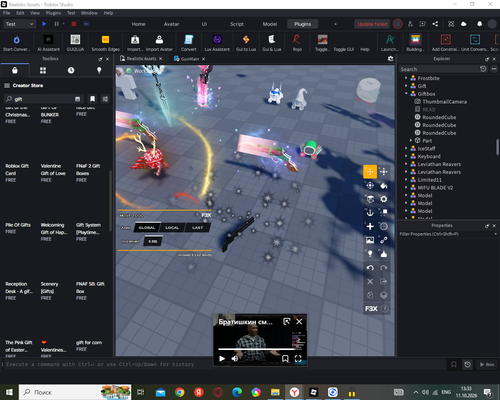
Task: Open the Test mode dropdown
Action: click(x=19, y=24)
